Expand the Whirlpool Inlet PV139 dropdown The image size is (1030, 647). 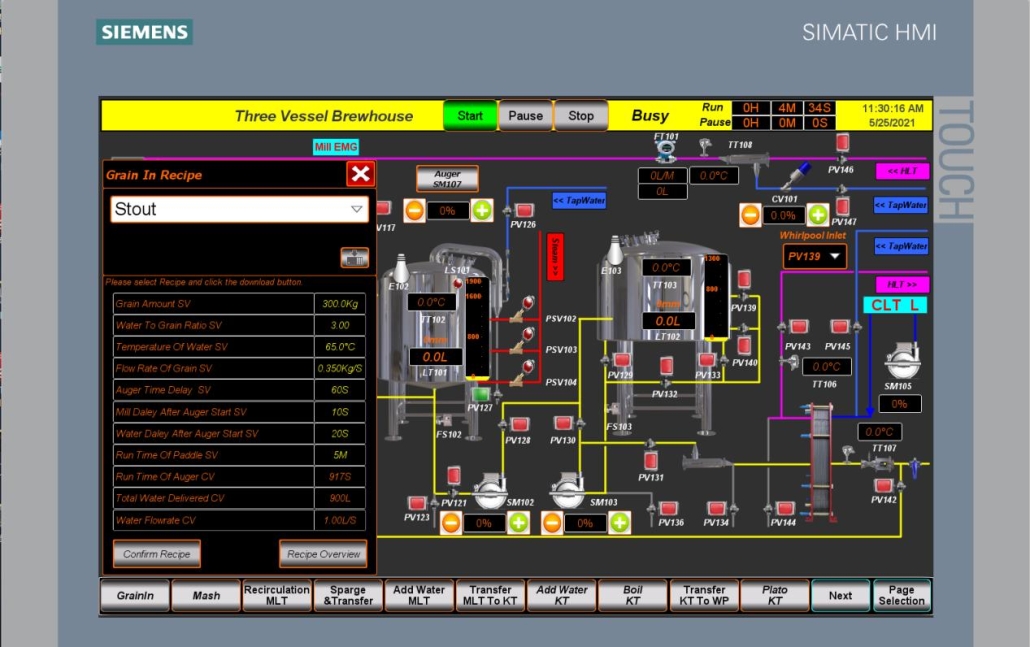(x=815, y=256)
